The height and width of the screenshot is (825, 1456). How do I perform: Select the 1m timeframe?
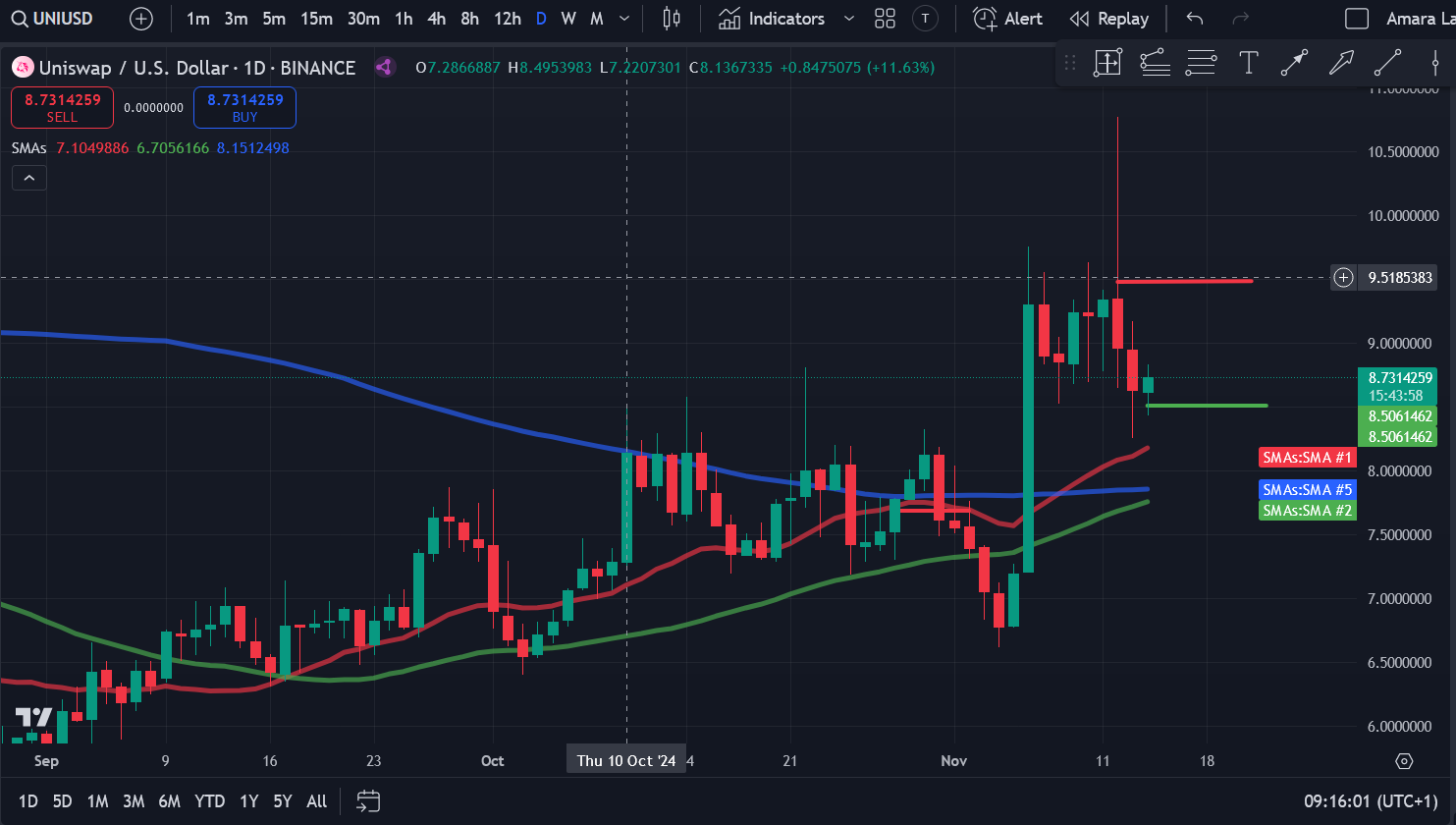[x=198, y=19]
